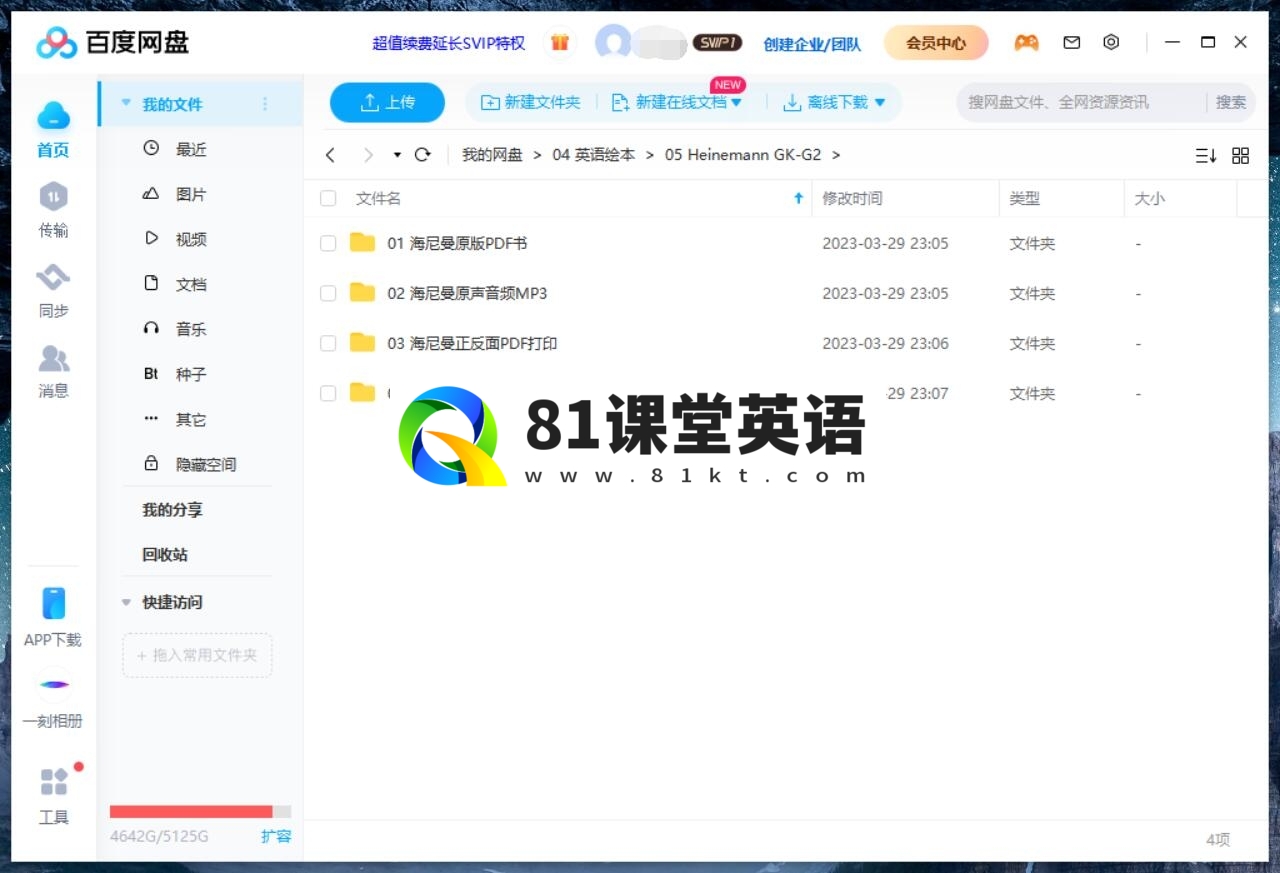
Task: Click the storage usage bar
Action: pos(201,811)
